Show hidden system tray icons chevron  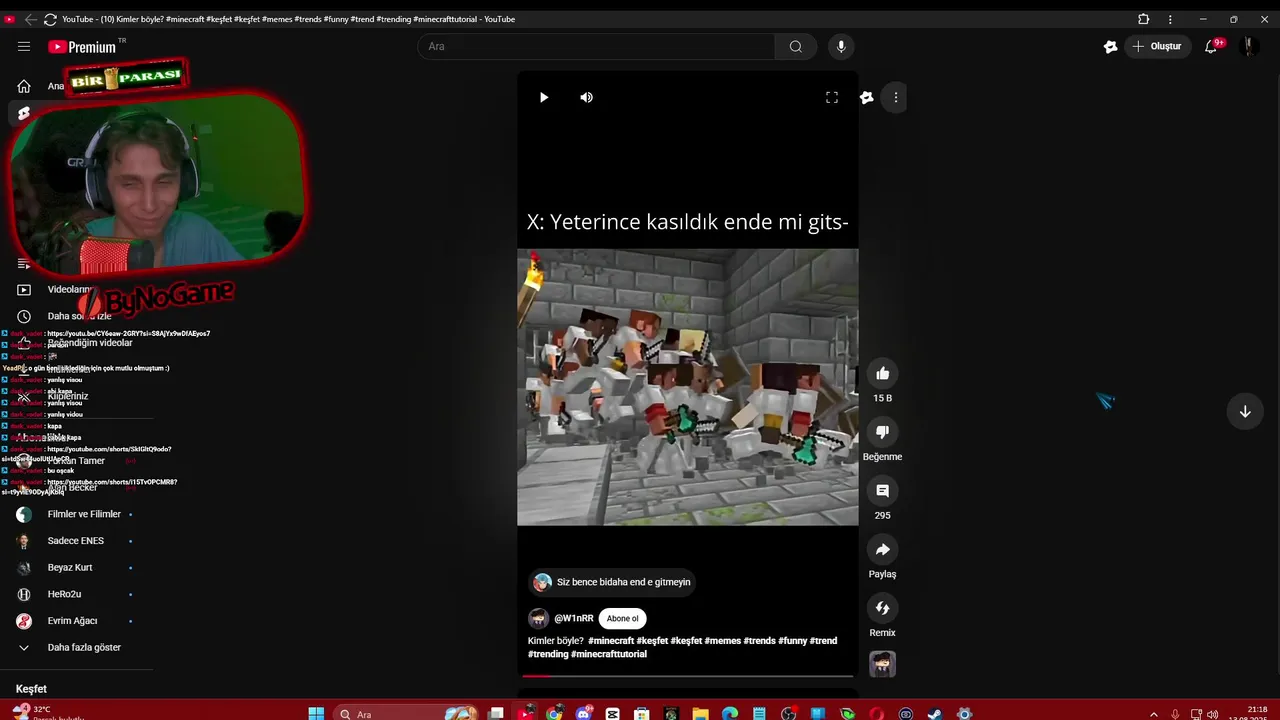1154,714
